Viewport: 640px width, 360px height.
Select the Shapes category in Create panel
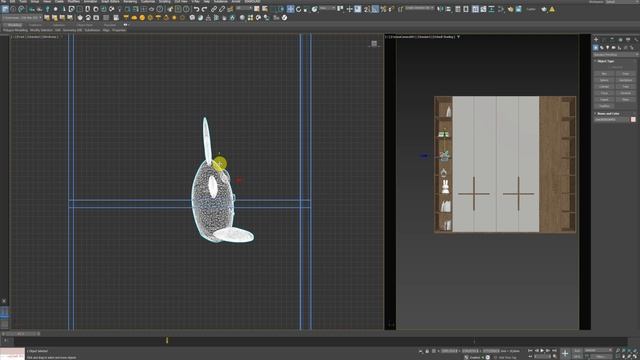coord(602,48)
